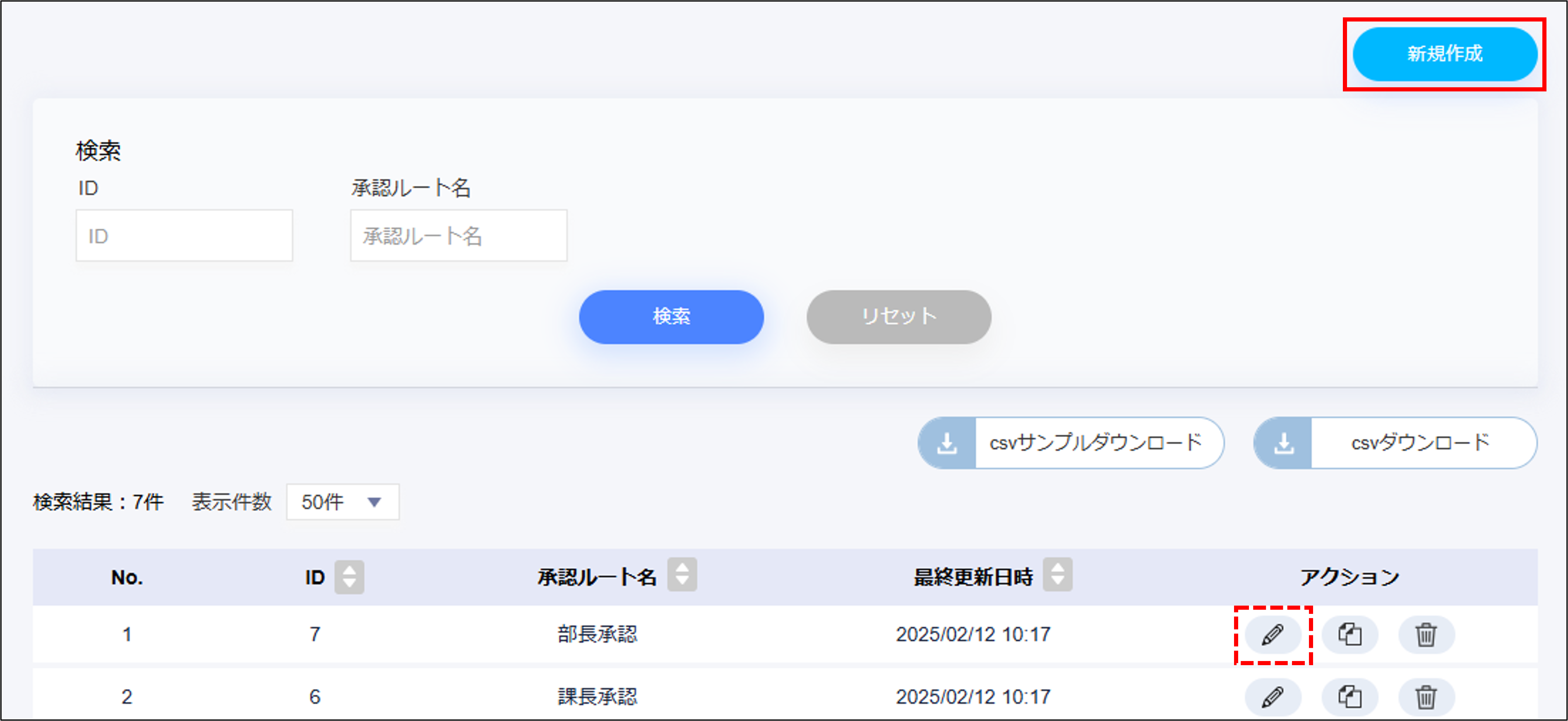
Task: Click the csvダウンロード button label
Action: pyautogui.click(x=1420, y=443)
